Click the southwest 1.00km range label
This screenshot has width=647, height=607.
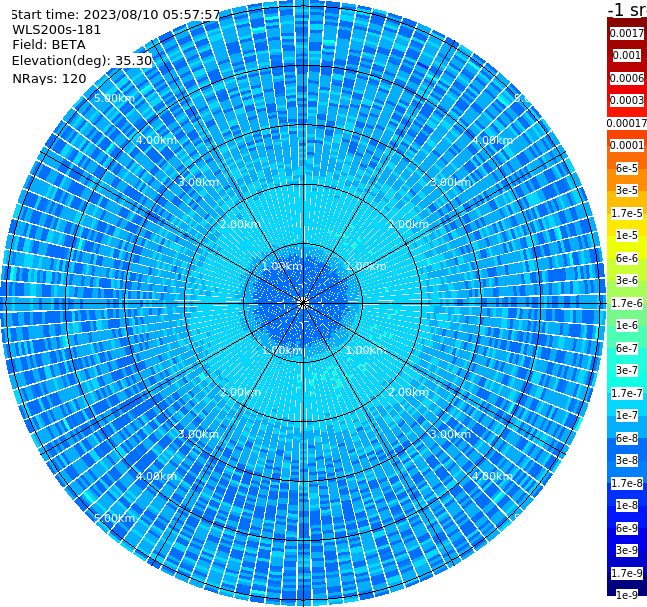tap(283, 350)
